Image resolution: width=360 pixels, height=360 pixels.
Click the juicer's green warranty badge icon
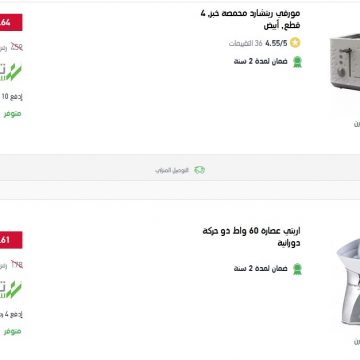(x=297, y=269)
